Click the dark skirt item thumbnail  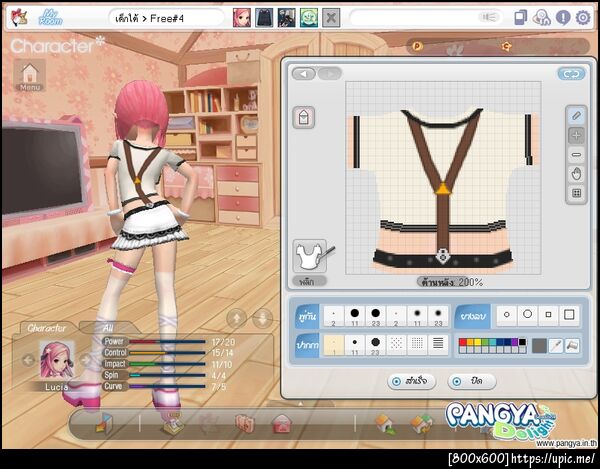[x=264, y=18]
